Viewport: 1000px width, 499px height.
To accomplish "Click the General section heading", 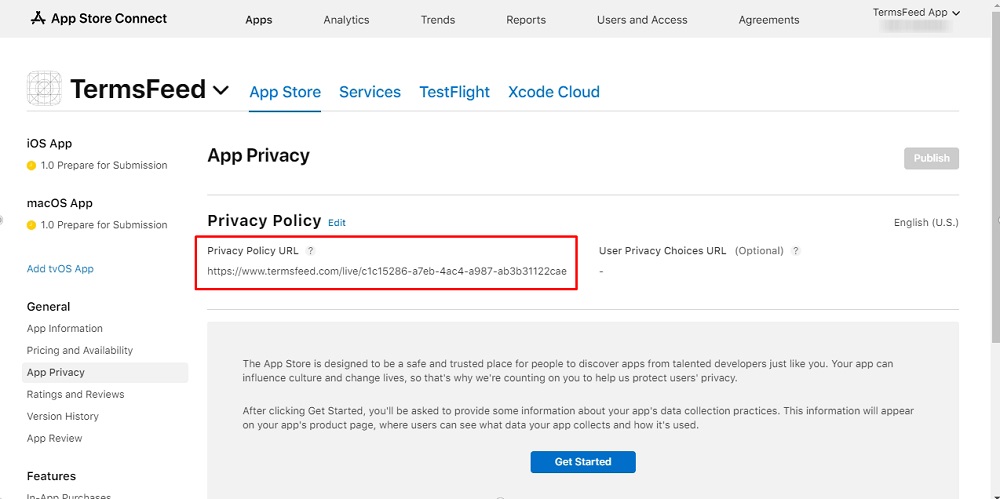I will (48, 307).
